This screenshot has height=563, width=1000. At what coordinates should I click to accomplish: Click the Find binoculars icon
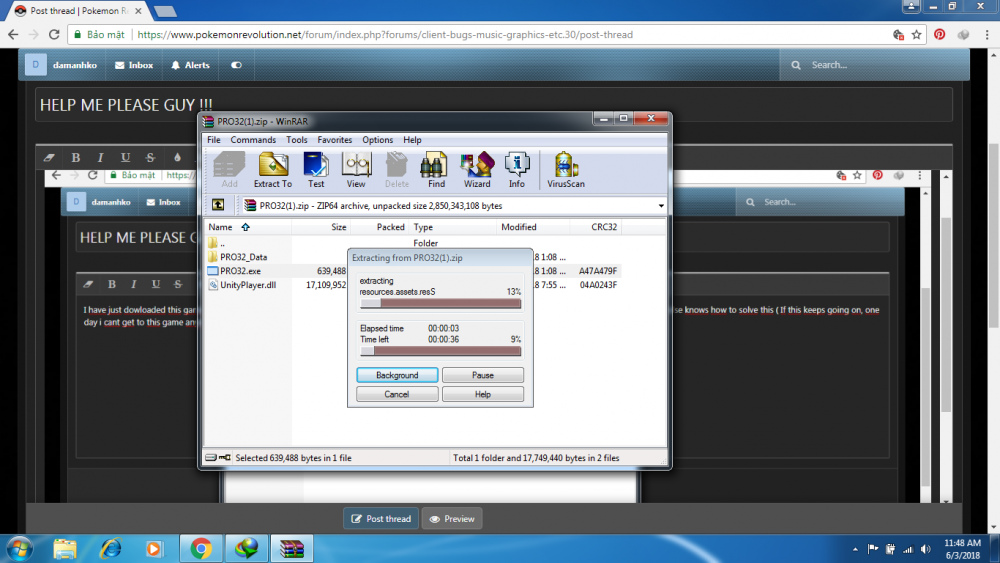point(436,169)
